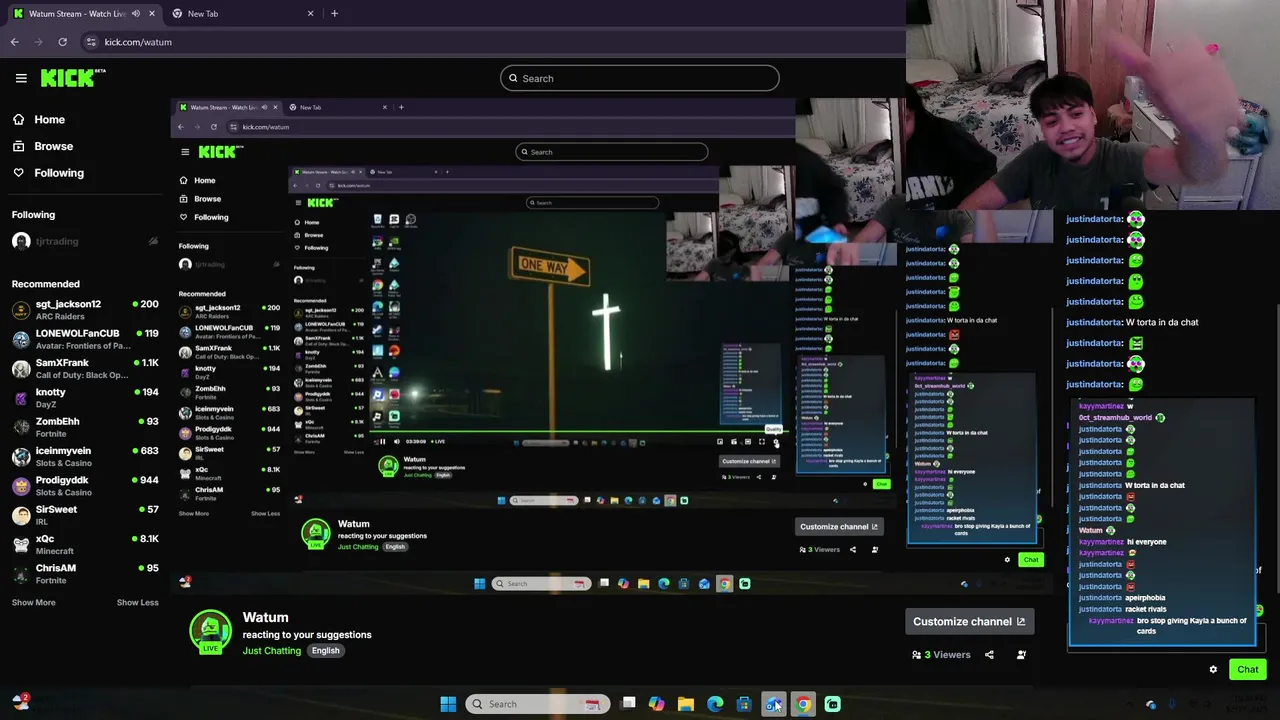This screenshot has width=1280, height=720.
Task: Click the bottom taskbar Search box
Action: pos(537,704)
